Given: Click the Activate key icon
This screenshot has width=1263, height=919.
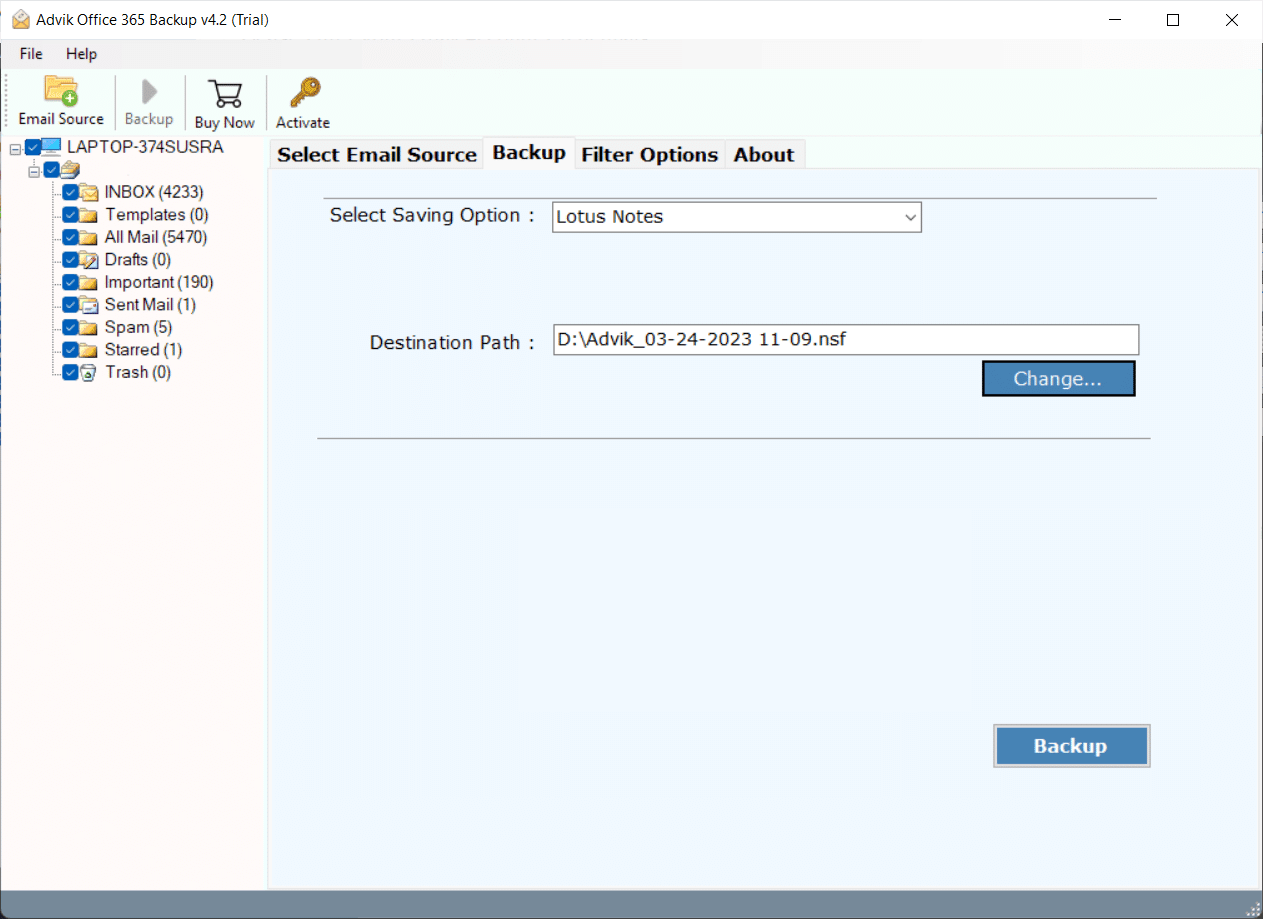Looking at the screenshot, I should click(304, 93).
